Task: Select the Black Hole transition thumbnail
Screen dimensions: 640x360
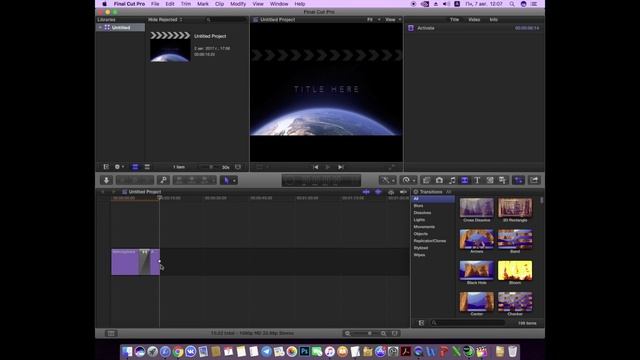Action: [476, 270]
